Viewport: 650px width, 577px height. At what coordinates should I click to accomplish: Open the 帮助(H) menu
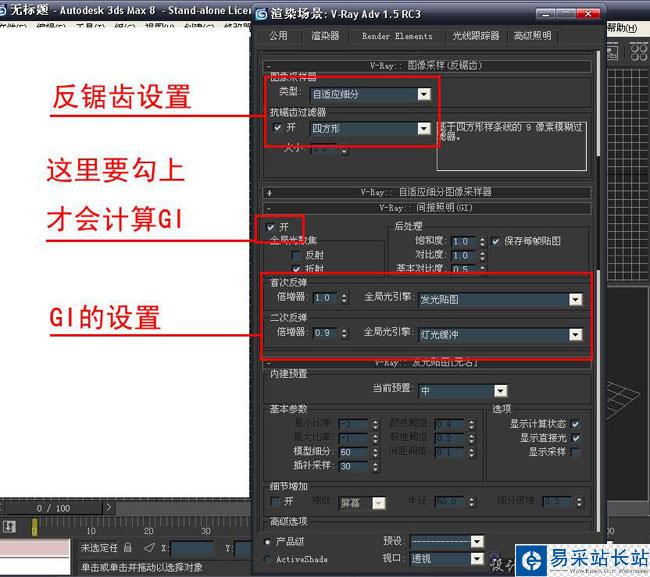[622, 28]
